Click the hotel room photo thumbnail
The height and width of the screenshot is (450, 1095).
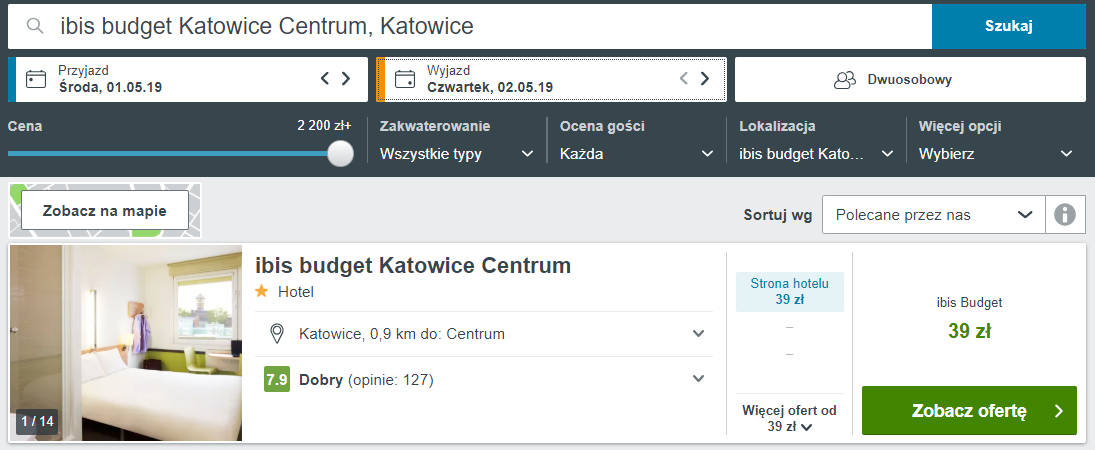pyautogui.click(x=126, y=343)
